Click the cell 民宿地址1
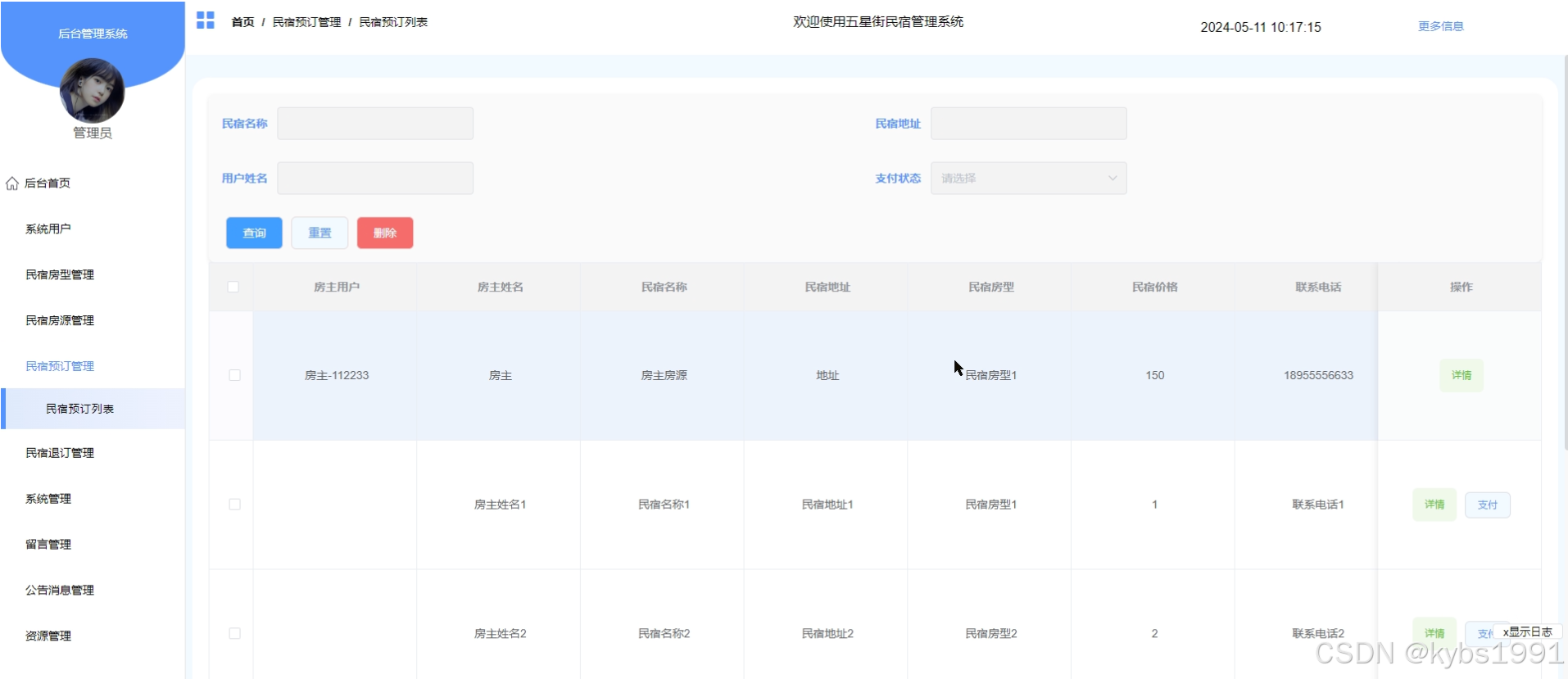This screenshot has width=1568, height=679. (827, 505)
